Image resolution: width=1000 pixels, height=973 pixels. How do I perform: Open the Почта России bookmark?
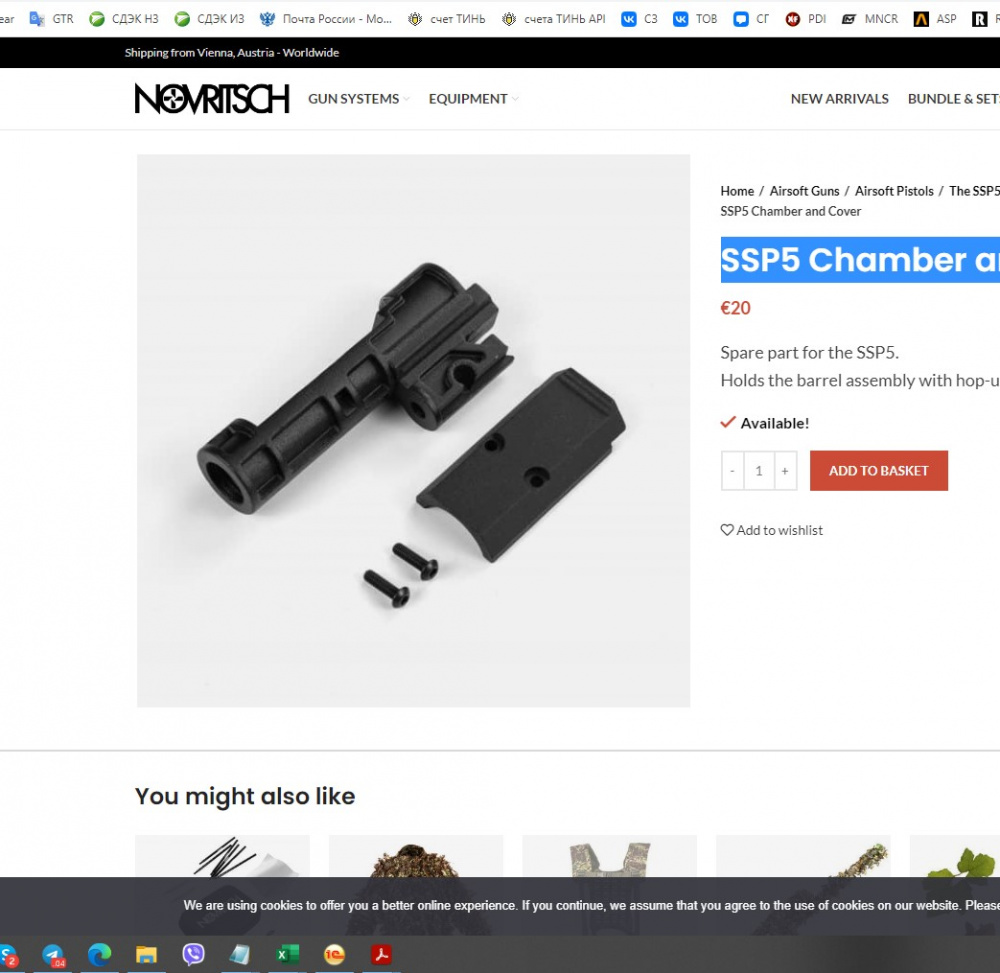coord(326,19)
